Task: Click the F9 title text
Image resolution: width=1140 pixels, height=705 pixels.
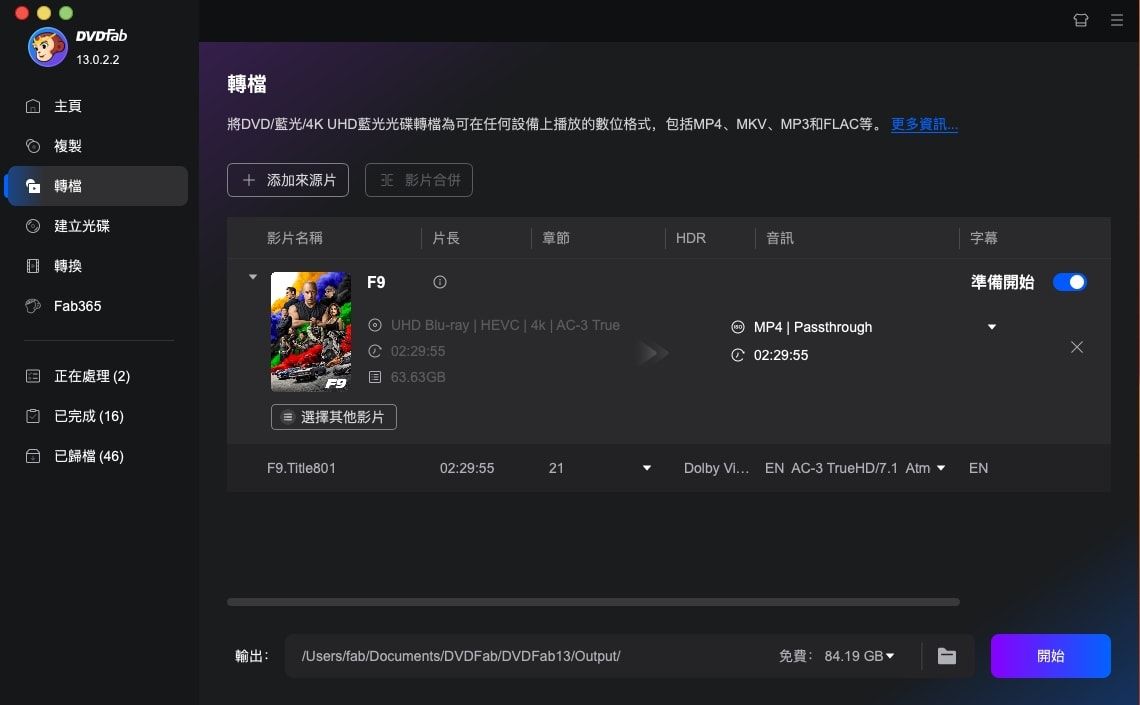Action: point(376,282)
